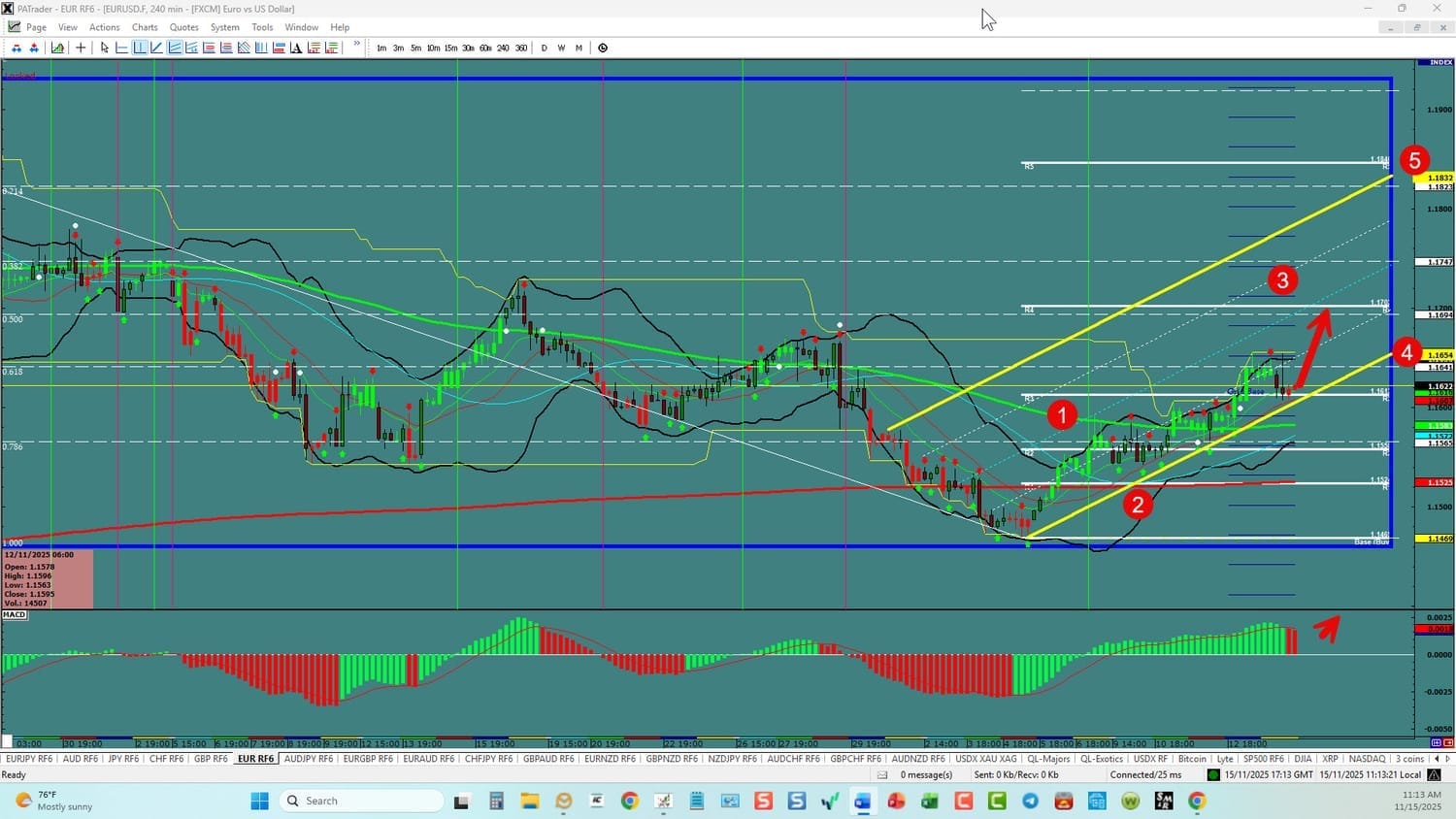Viewport: 1456px width, 819px height.
Task: Select the arrow pointer tool
Action: 105,48
